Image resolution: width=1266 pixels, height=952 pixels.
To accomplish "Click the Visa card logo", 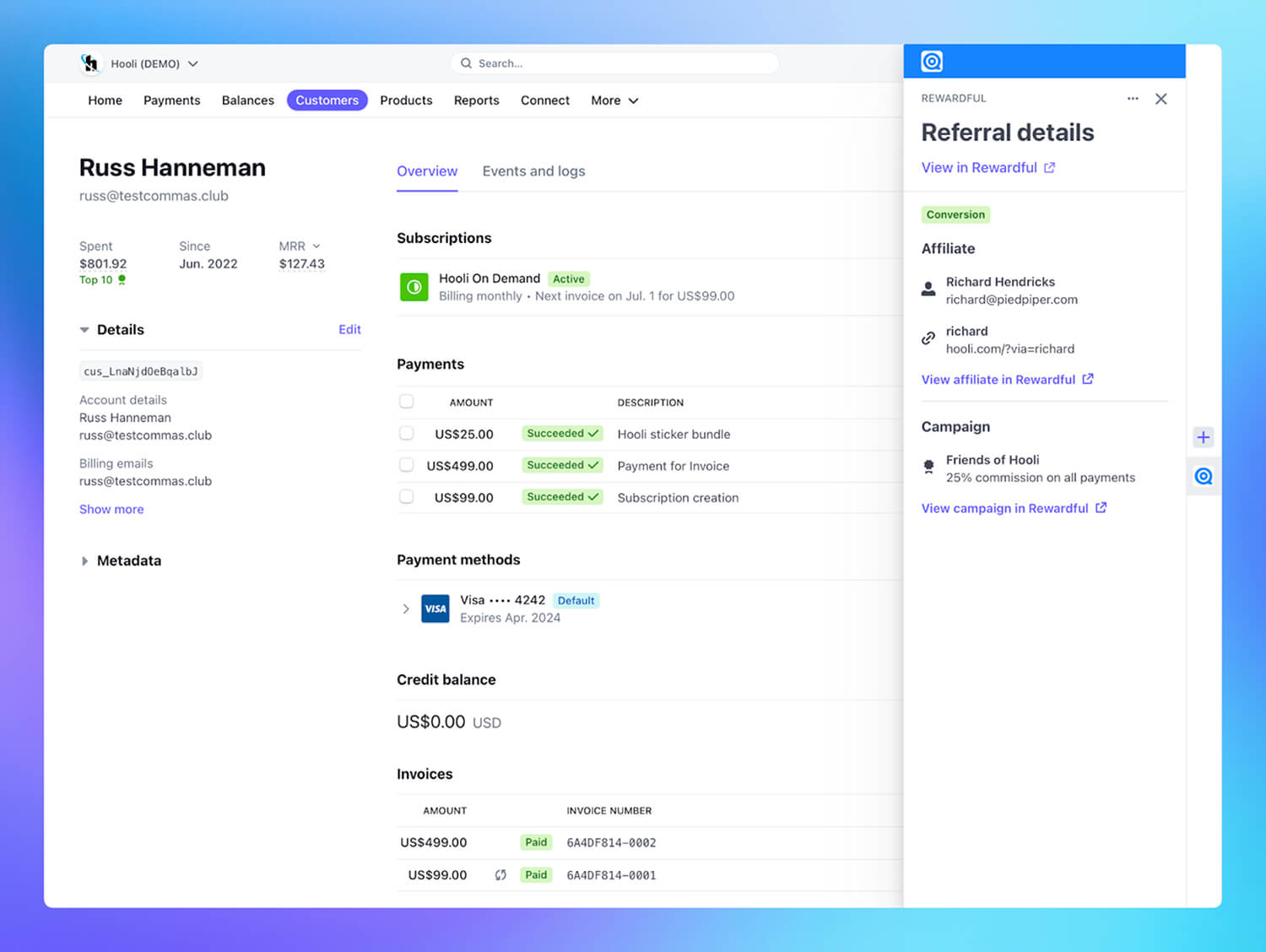I will (x=436, y=609).
